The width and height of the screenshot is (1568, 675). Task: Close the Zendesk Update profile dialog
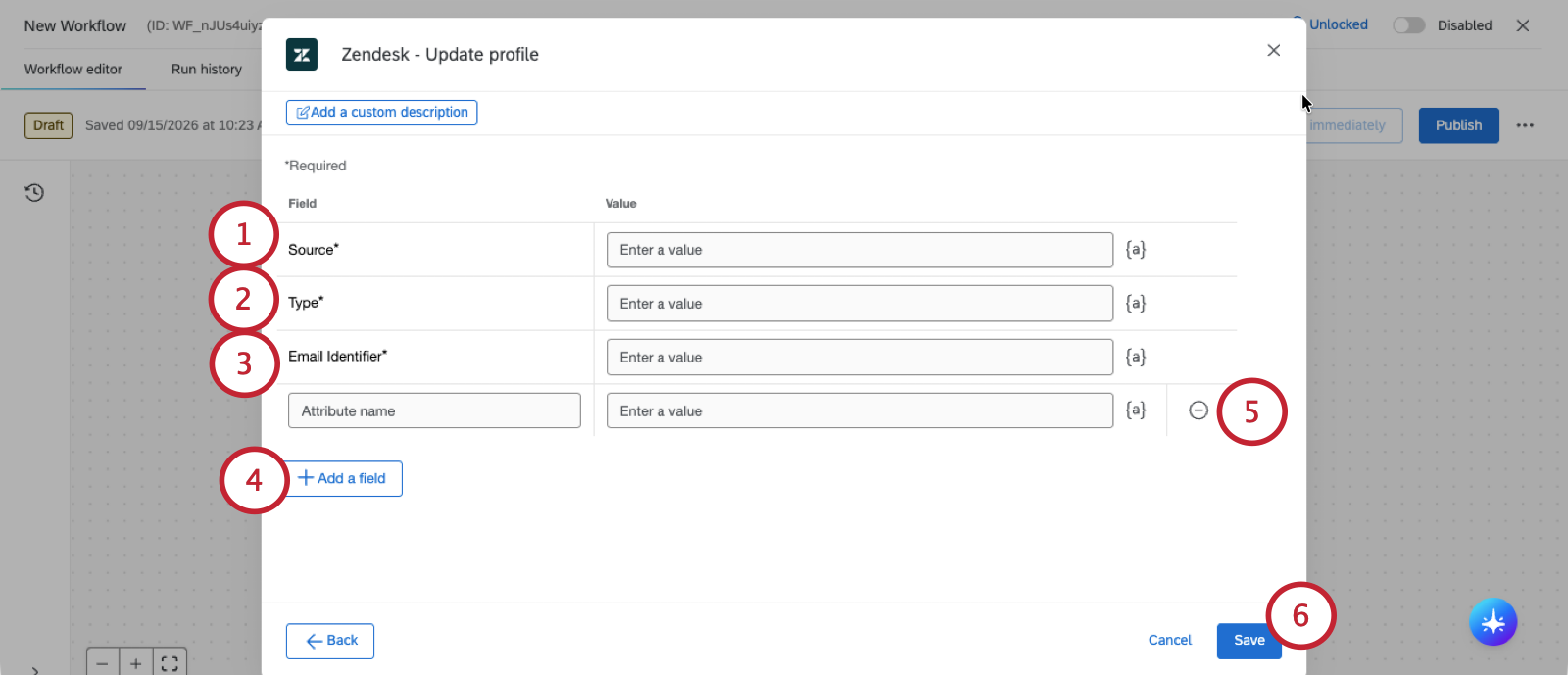tap(1273, 50)
